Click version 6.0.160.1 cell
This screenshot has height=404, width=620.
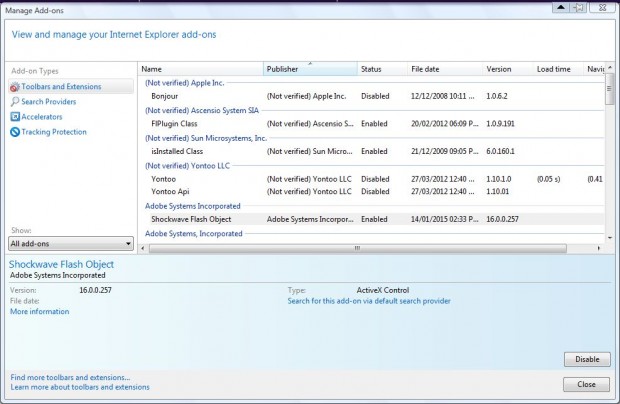(500, 151)
